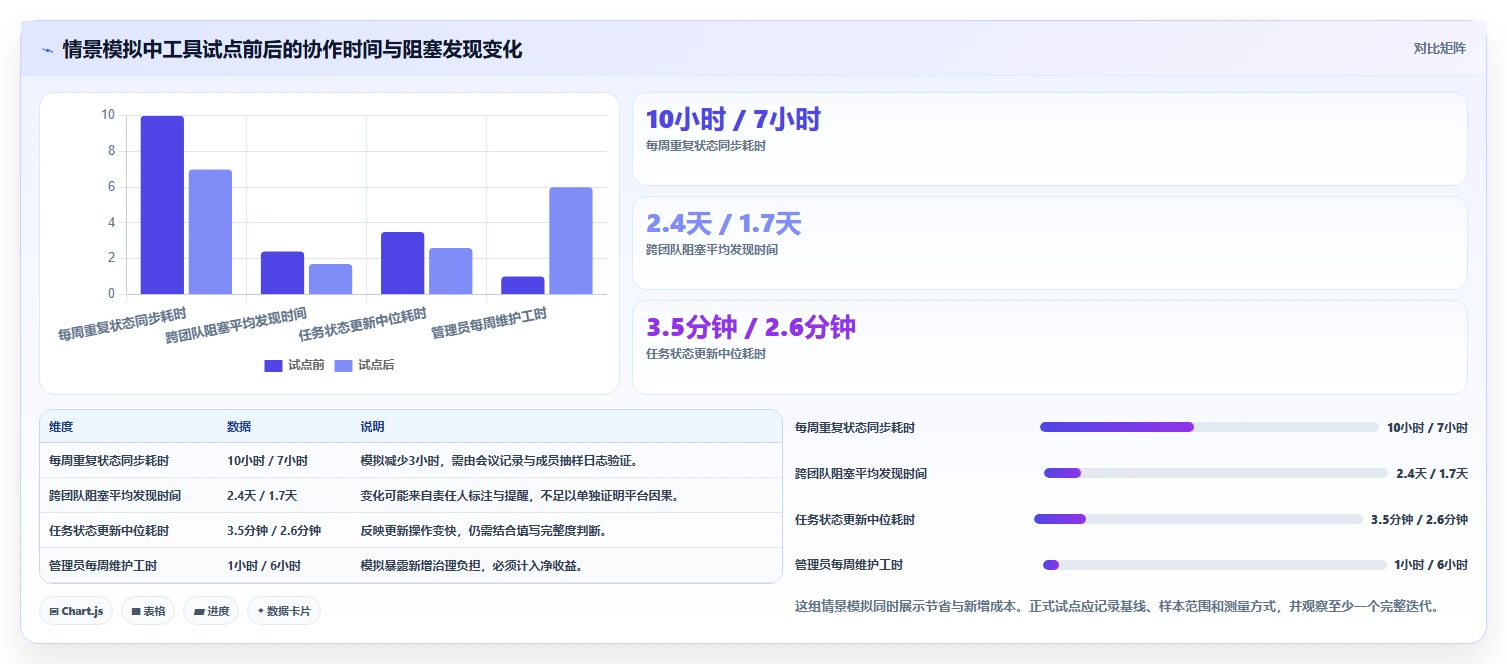The height and width of the screenshot is (664, 1507).
Task: Click the 跨团队阻塞平均发现时间 progress label
Action: (861, 474)
